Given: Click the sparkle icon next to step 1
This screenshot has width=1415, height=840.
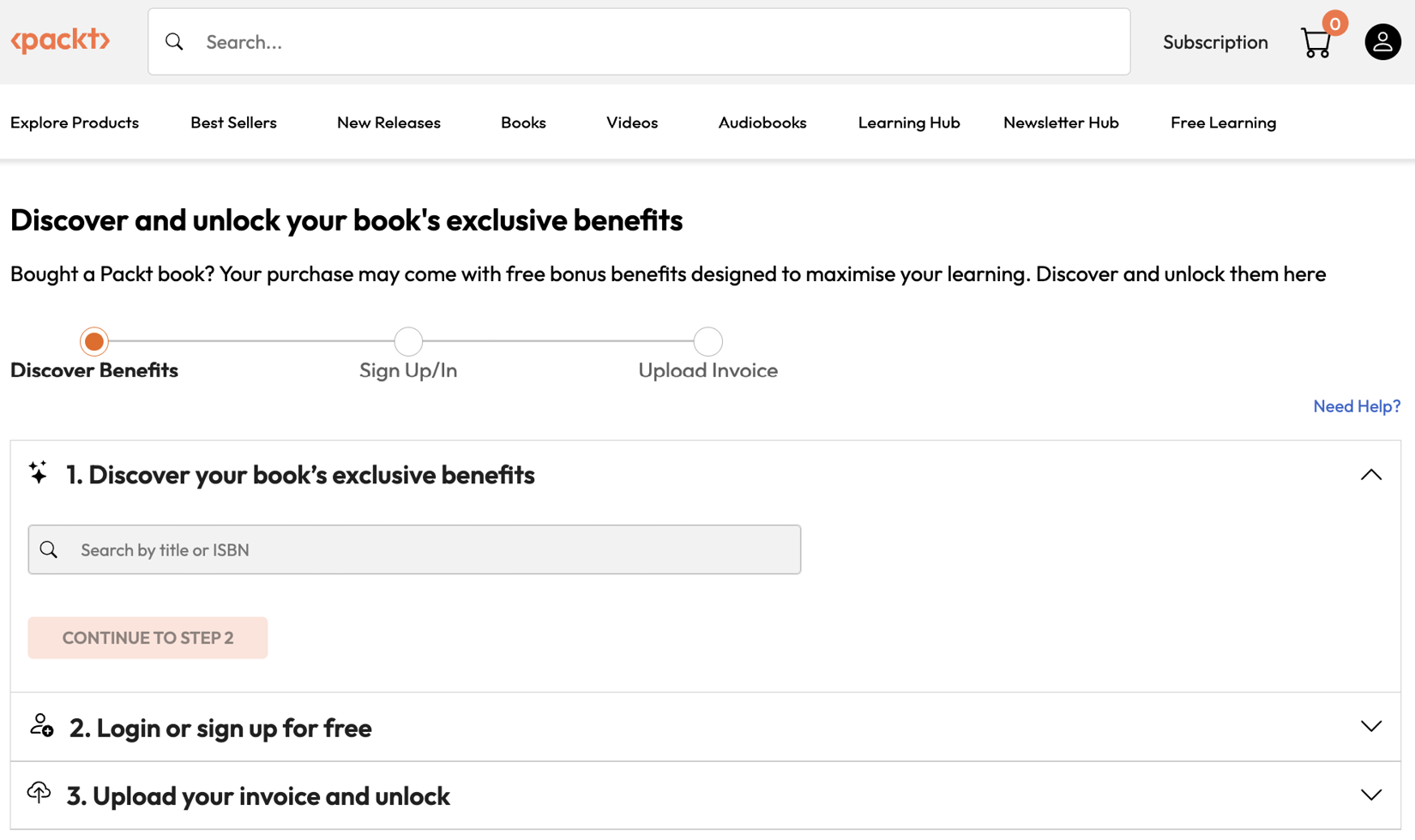Looking at the screenshot, I should click(x=38, y=473).
